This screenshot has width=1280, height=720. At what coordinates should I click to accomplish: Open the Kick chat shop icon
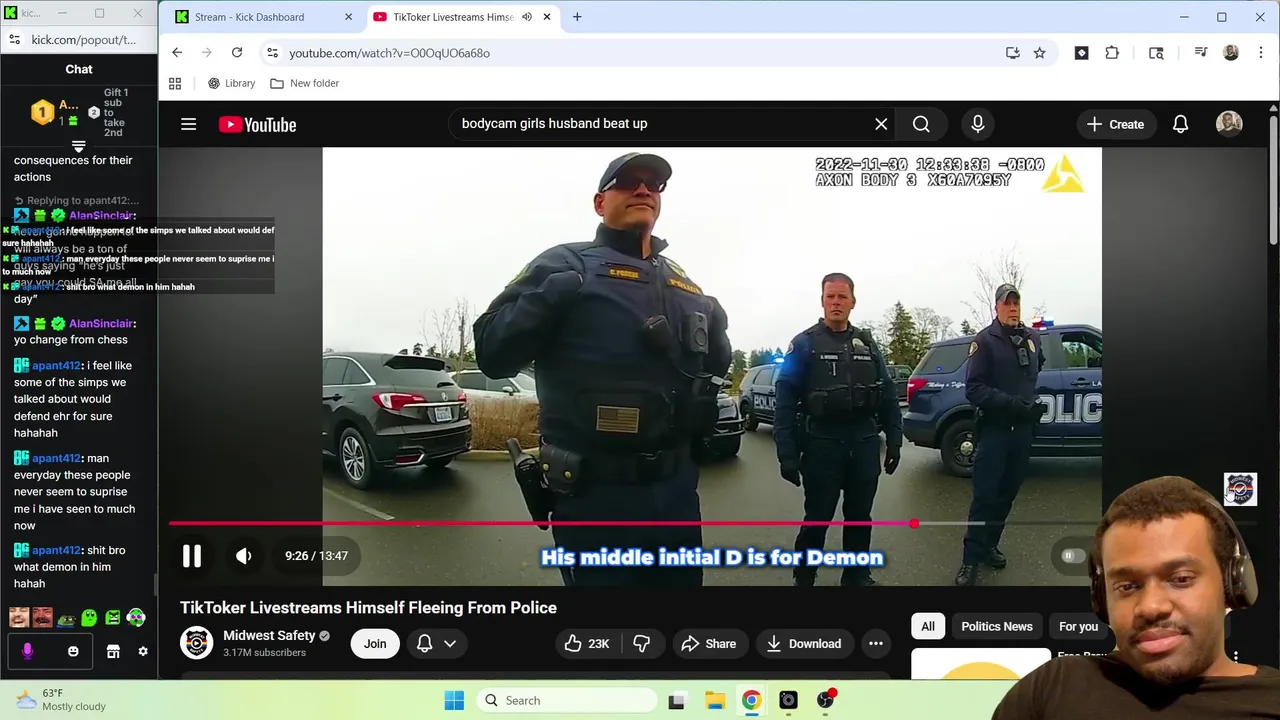click(113, 652)
